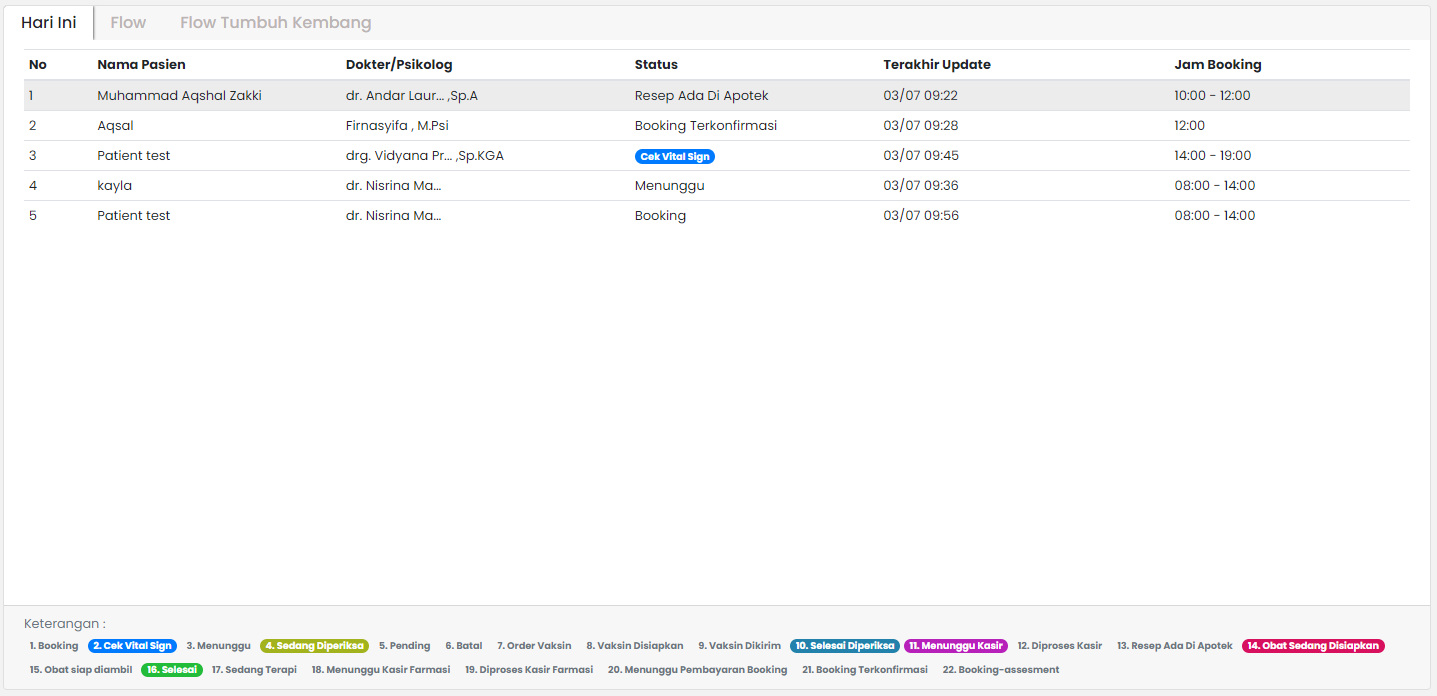Click the Jam Booking column header
This screenshot has height=696, width=1437.
click(1218, 64)
